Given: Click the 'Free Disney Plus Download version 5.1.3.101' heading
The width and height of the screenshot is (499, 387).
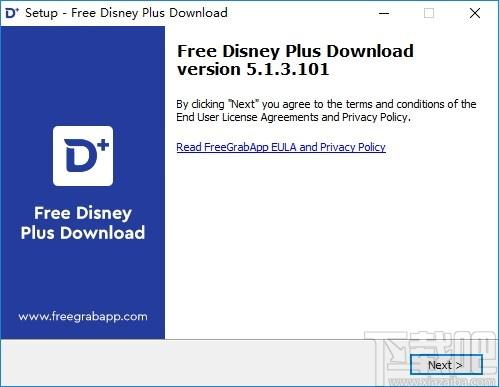Looking at the screenshot, I should point(295,60).
